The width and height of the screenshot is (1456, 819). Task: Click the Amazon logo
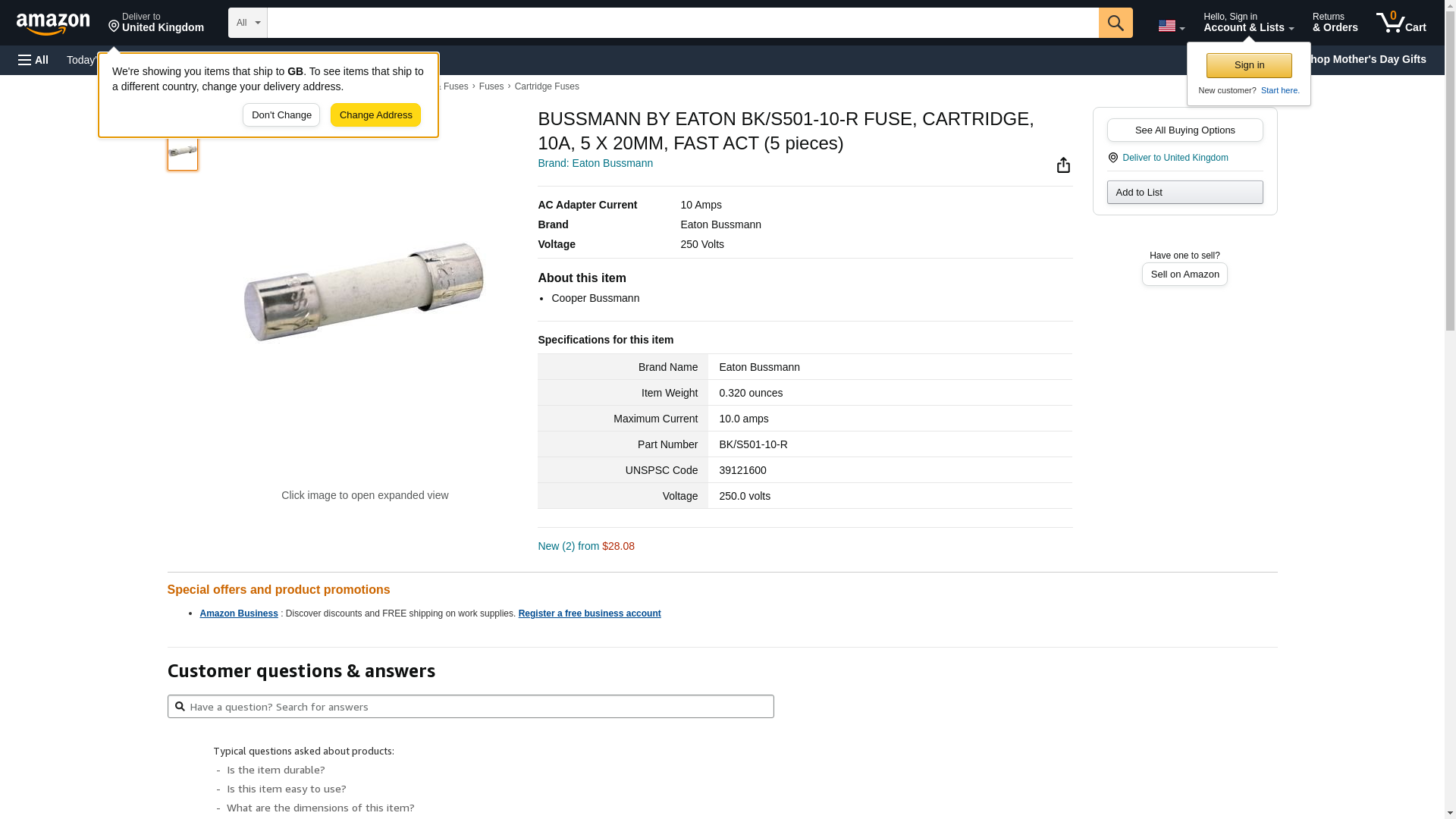[53, 24]
